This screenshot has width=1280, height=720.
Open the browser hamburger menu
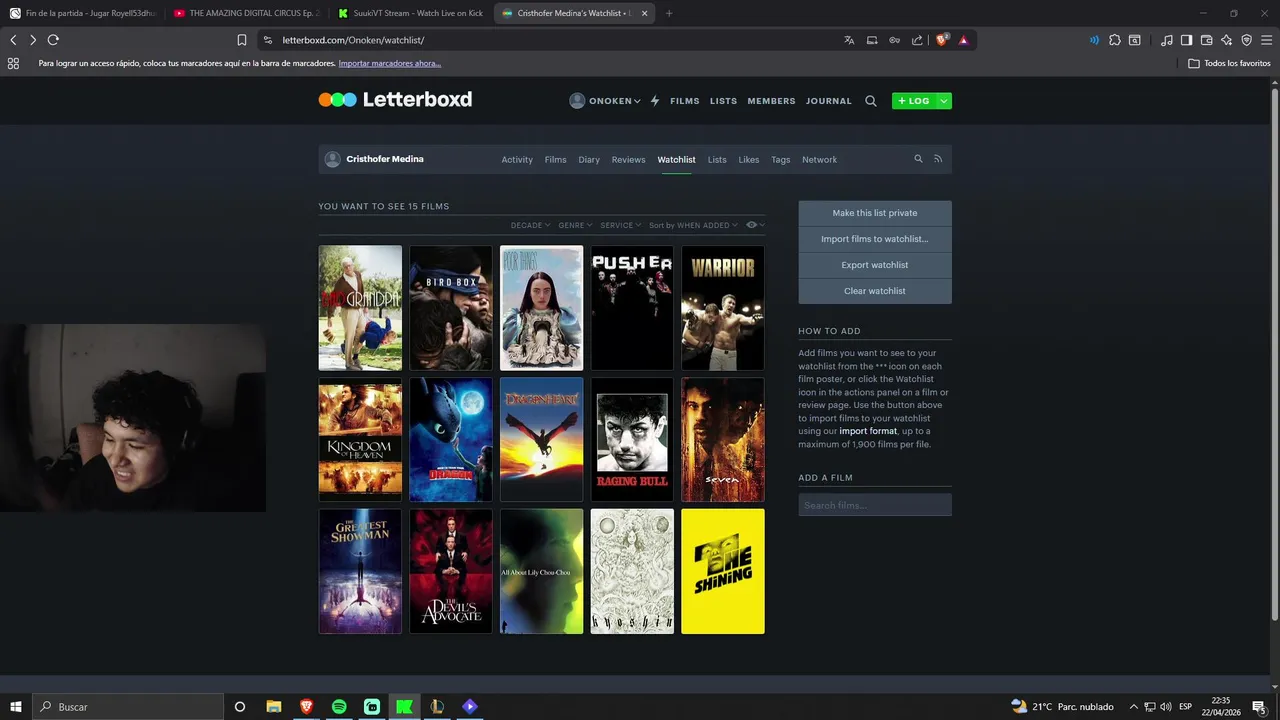click(x=1267, y=40)
